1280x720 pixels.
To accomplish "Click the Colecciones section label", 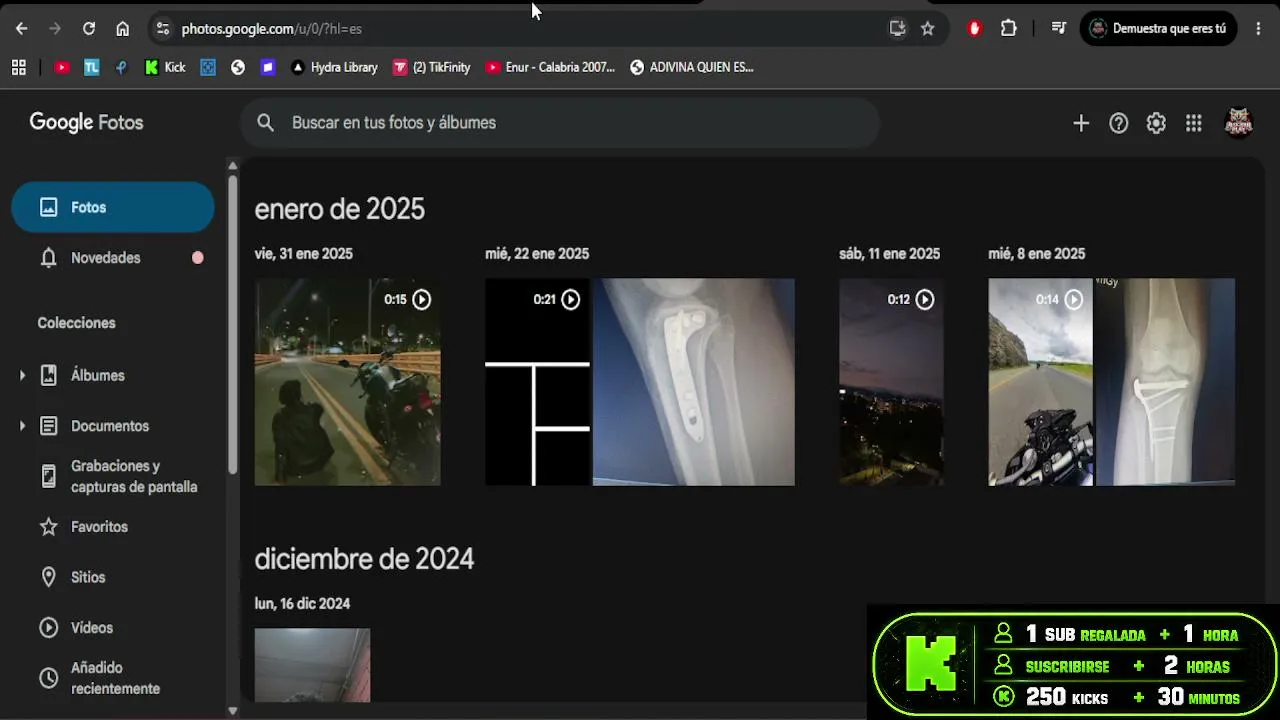I will click(x=76, y=323).
